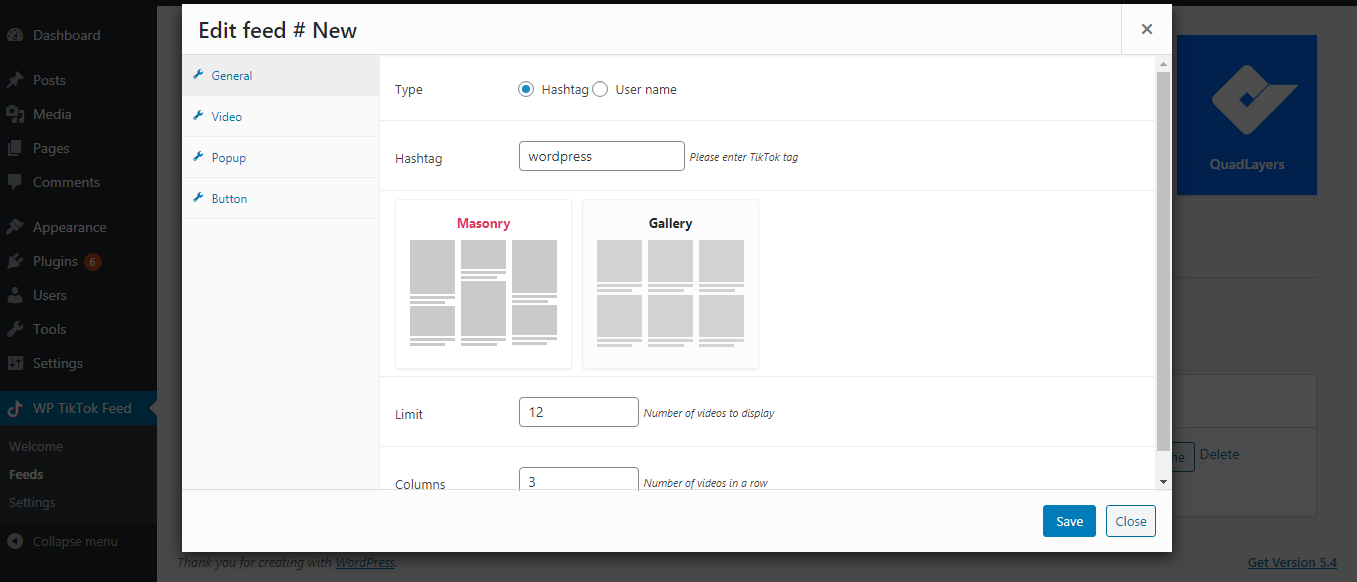Click the Delete link behind the dialog
Image resolution: width=1357 pixels, height=582 pixels.
tap(1219, 454)
